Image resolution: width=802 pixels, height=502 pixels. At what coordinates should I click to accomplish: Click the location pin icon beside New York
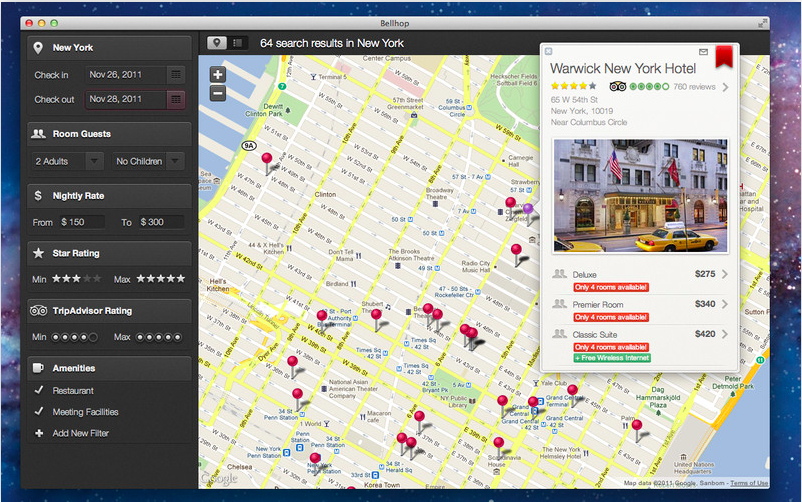(x=38, y=48)
